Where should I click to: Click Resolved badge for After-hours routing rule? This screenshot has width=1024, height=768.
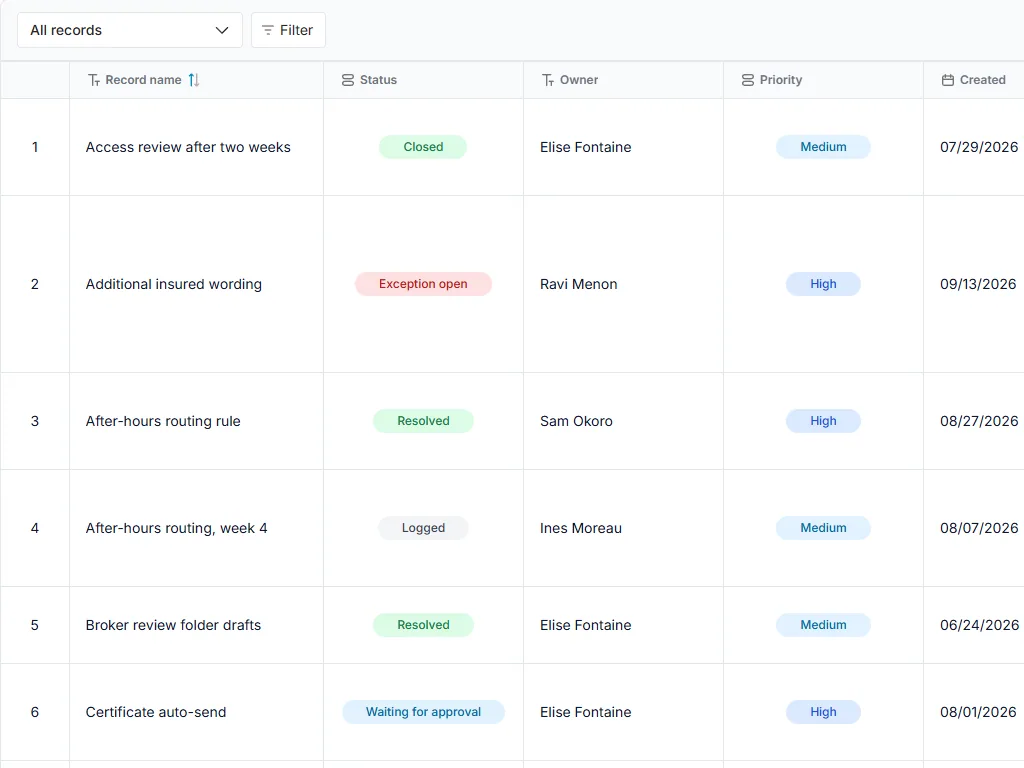pos(423,421)
